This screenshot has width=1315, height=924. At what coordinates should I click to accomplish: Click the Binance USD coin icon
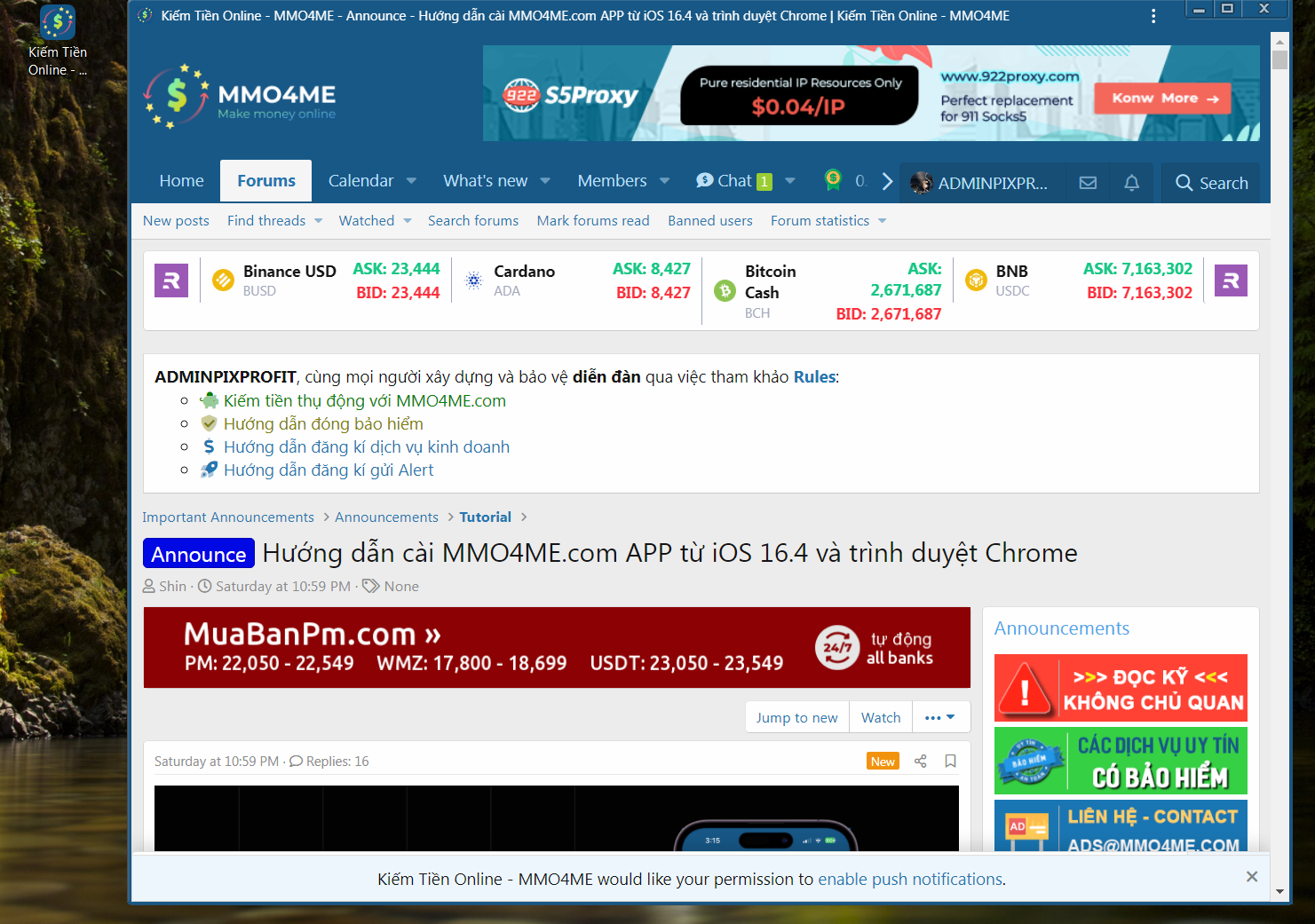223,280
